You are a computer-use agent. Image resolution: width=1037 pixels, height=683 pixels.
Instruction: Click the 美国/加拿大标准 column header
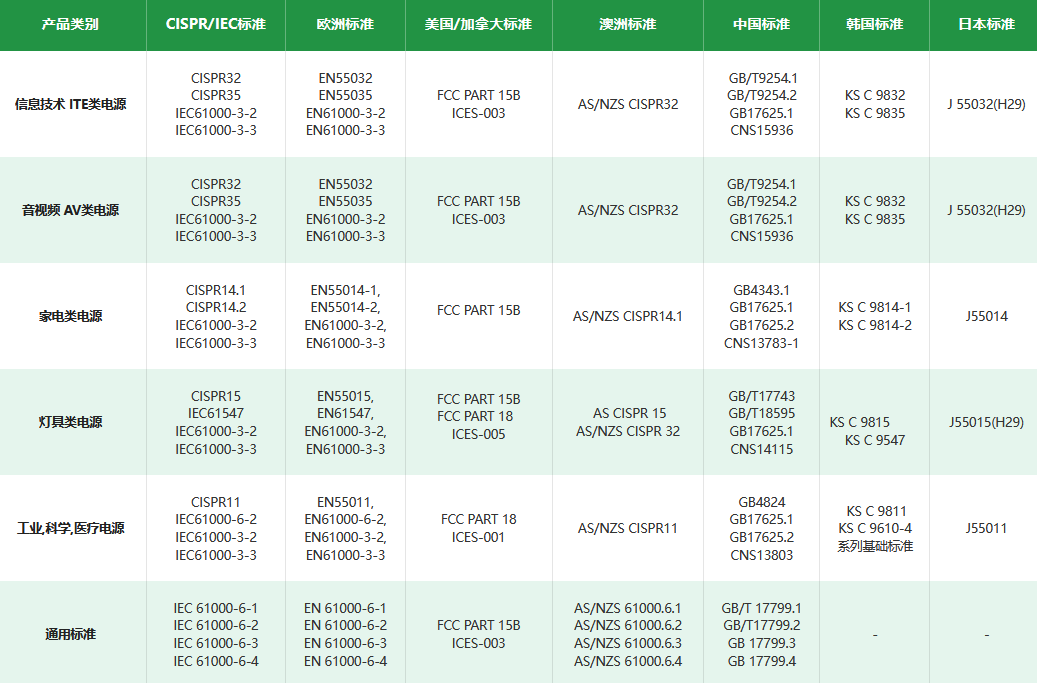coord(478,24)
